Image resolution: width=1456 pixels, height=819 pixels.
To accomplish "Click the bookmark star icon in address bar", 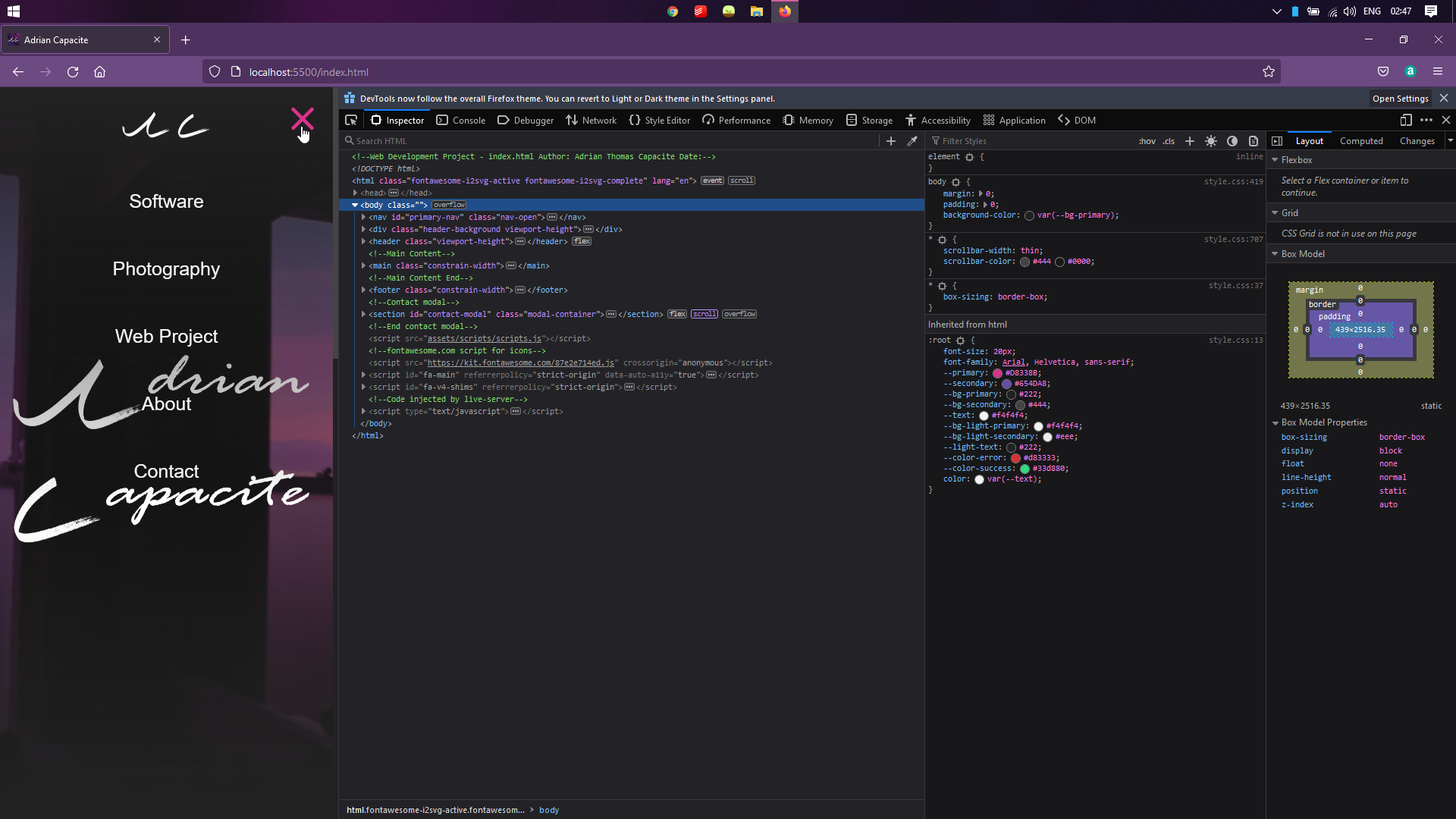I will tap(1269, 72).
